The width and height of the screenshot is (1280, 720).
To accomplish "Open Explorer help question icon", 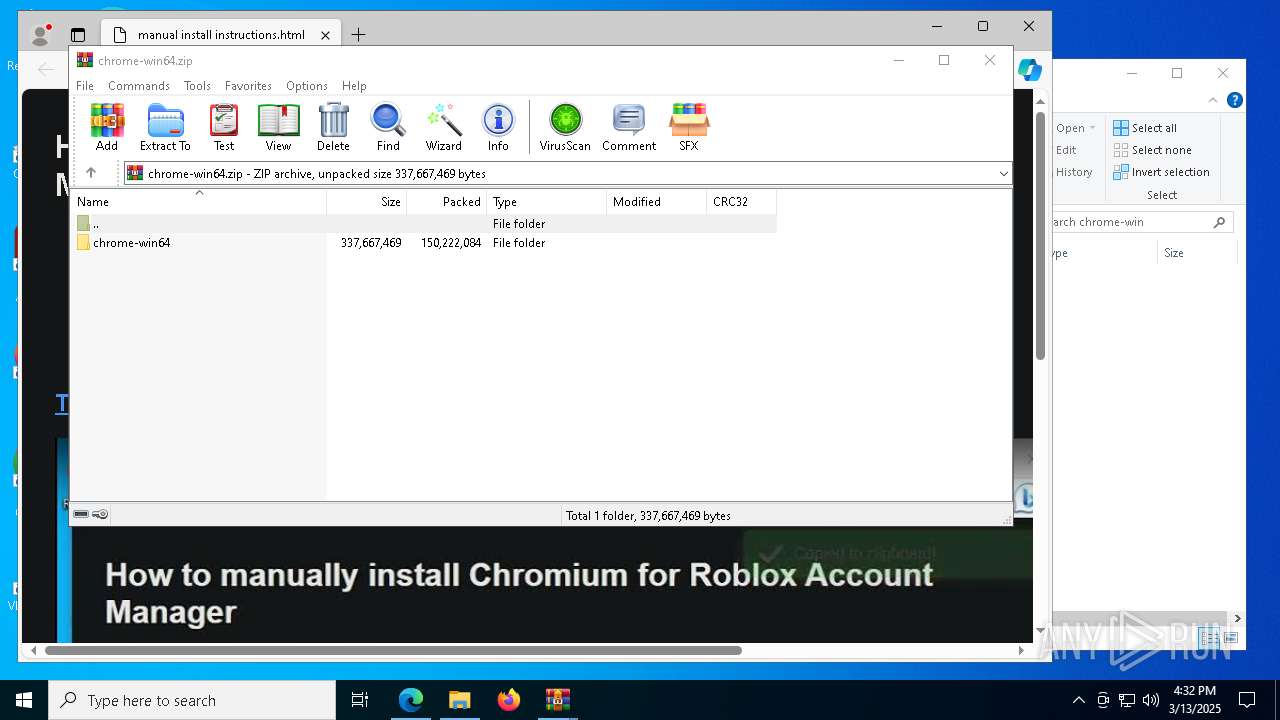I will coord(1235,100).
